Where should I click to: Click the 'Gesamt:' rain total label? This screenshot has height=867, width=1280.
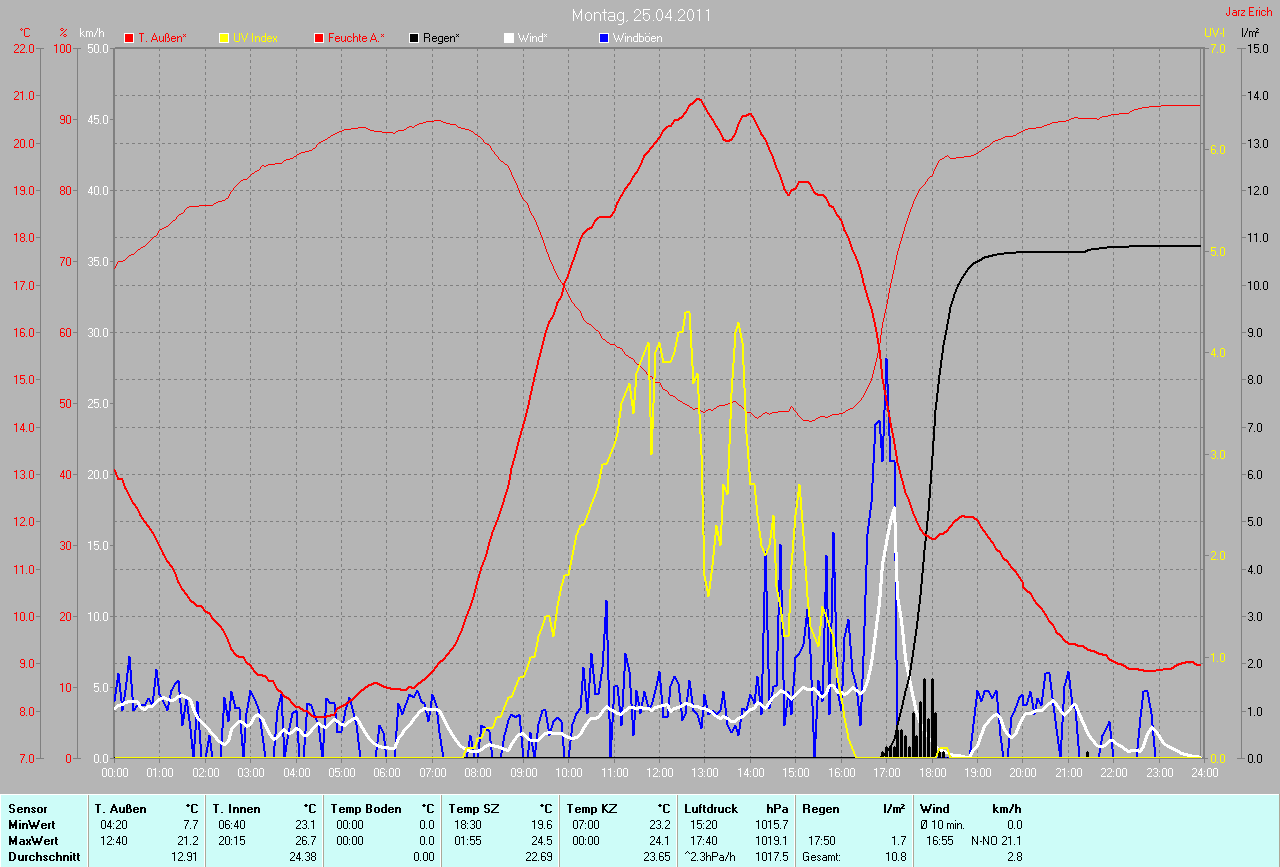coord(820,857)
